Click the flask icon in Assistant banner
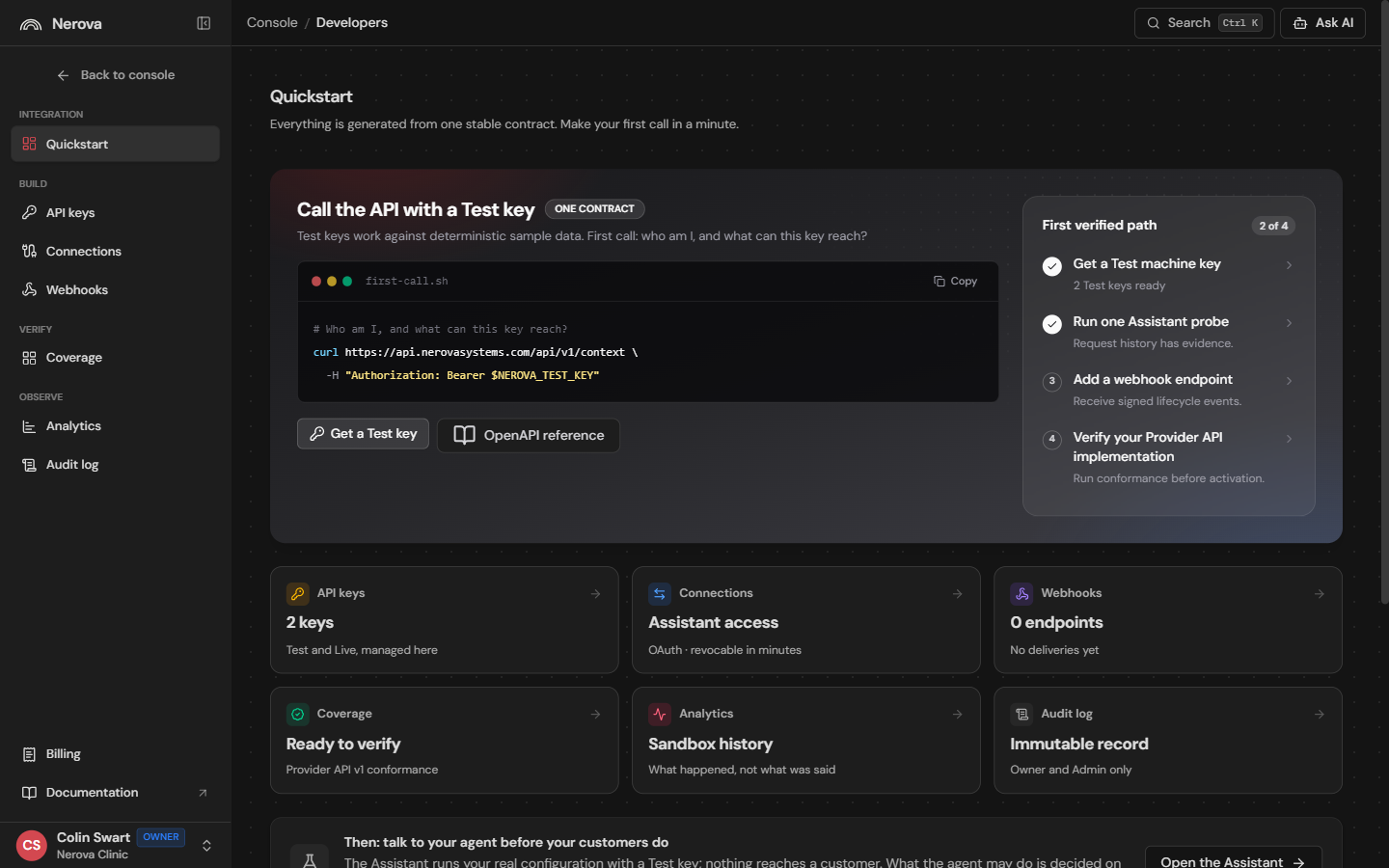This screenshot has width=1389, height=868. click(x=310, y=860)
